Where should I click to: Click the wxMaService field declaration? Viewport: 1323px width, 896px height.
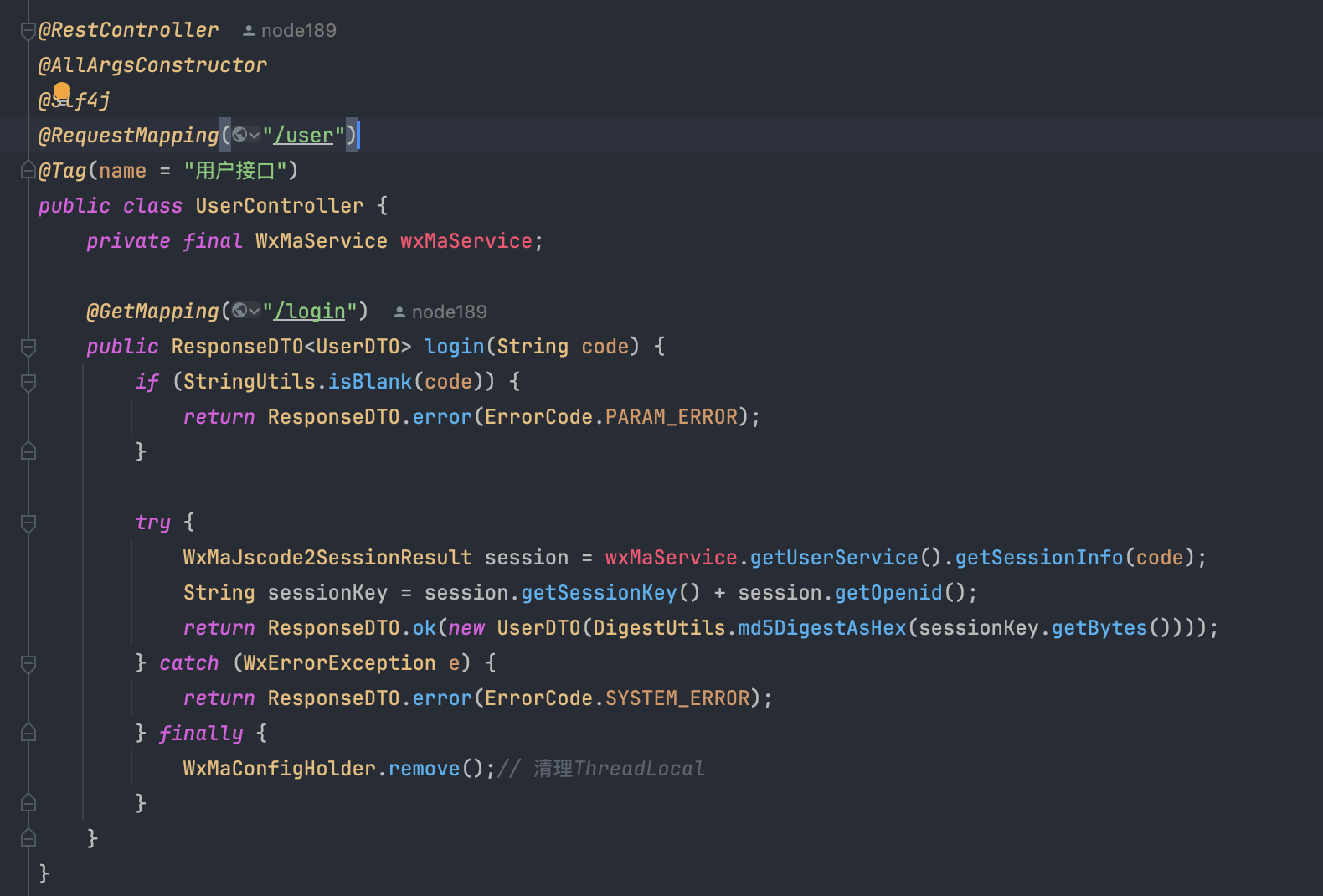[466, 241]
